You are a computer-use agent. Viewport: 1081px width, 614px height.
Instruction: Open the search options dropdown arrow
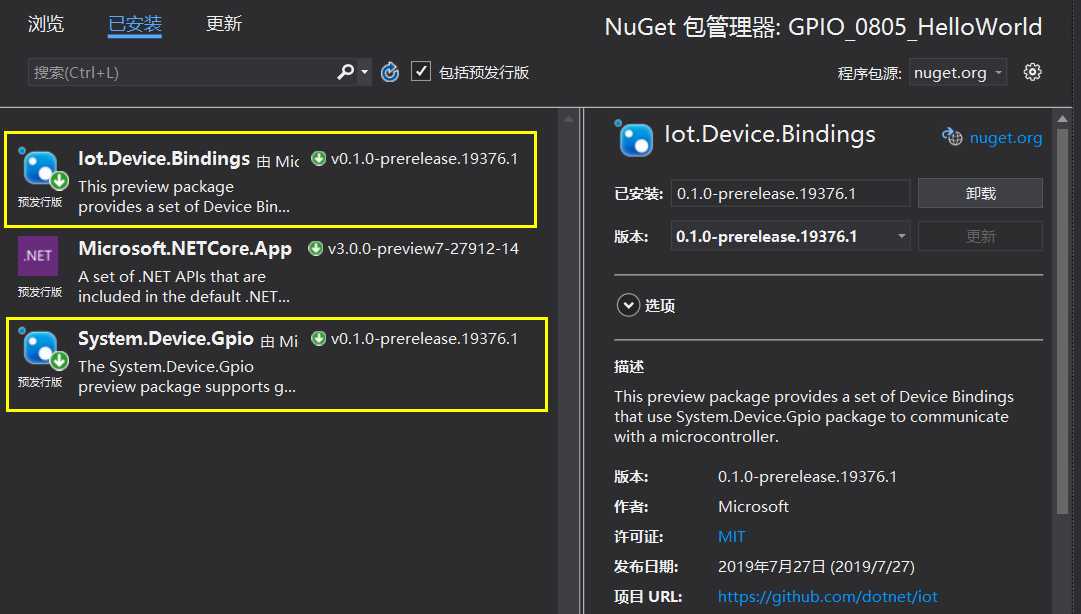pos(365,72)
